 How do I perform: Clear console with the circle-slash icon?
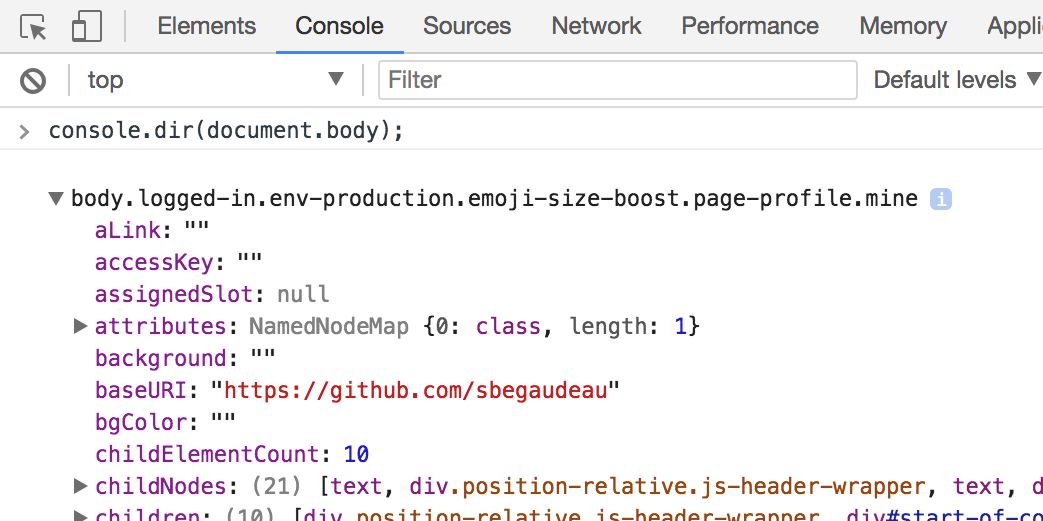point(33,81)
